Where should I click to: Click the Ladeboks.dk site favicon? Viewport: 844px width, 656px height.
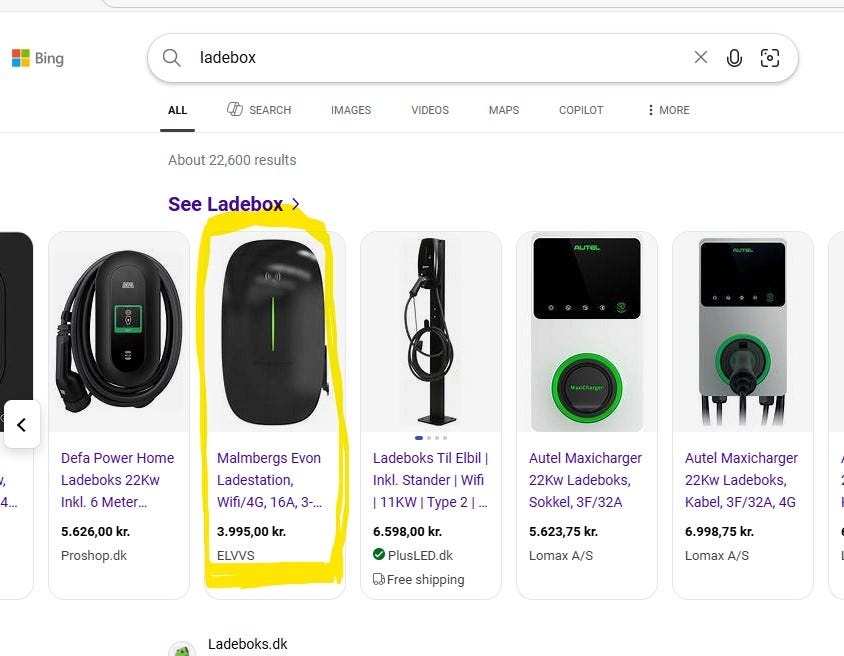click(x=181, y=649)
